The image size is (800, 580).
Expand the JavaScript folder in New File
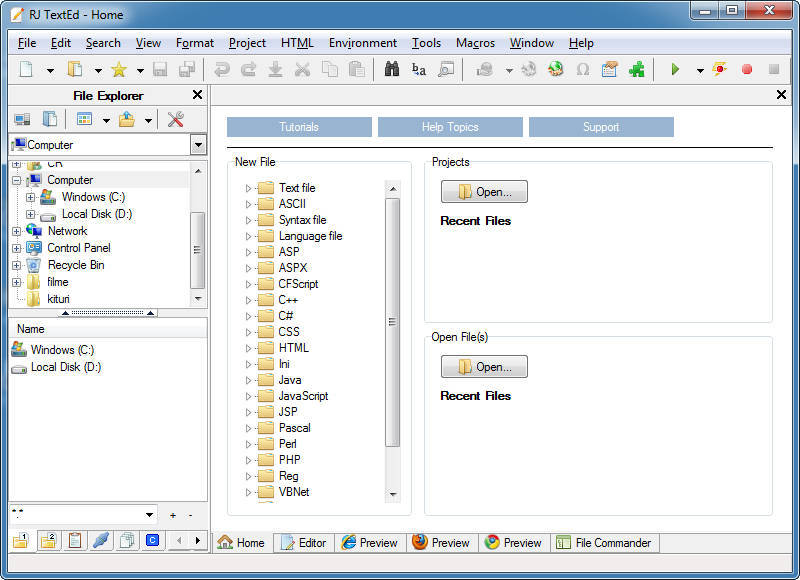click(248, 396)
